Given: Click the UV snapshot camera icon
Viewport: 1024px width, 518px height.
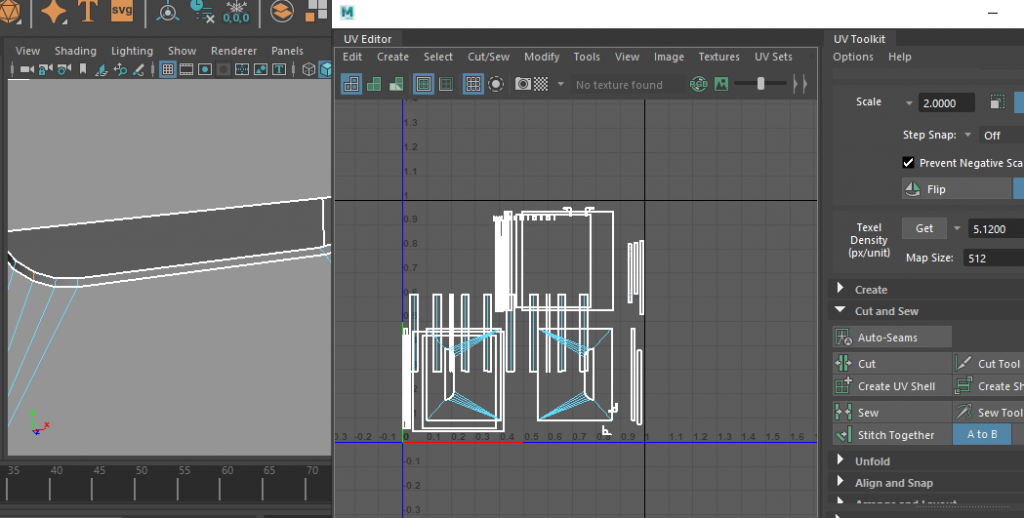Looking at the screenshot, I should (x=522, y=85).
